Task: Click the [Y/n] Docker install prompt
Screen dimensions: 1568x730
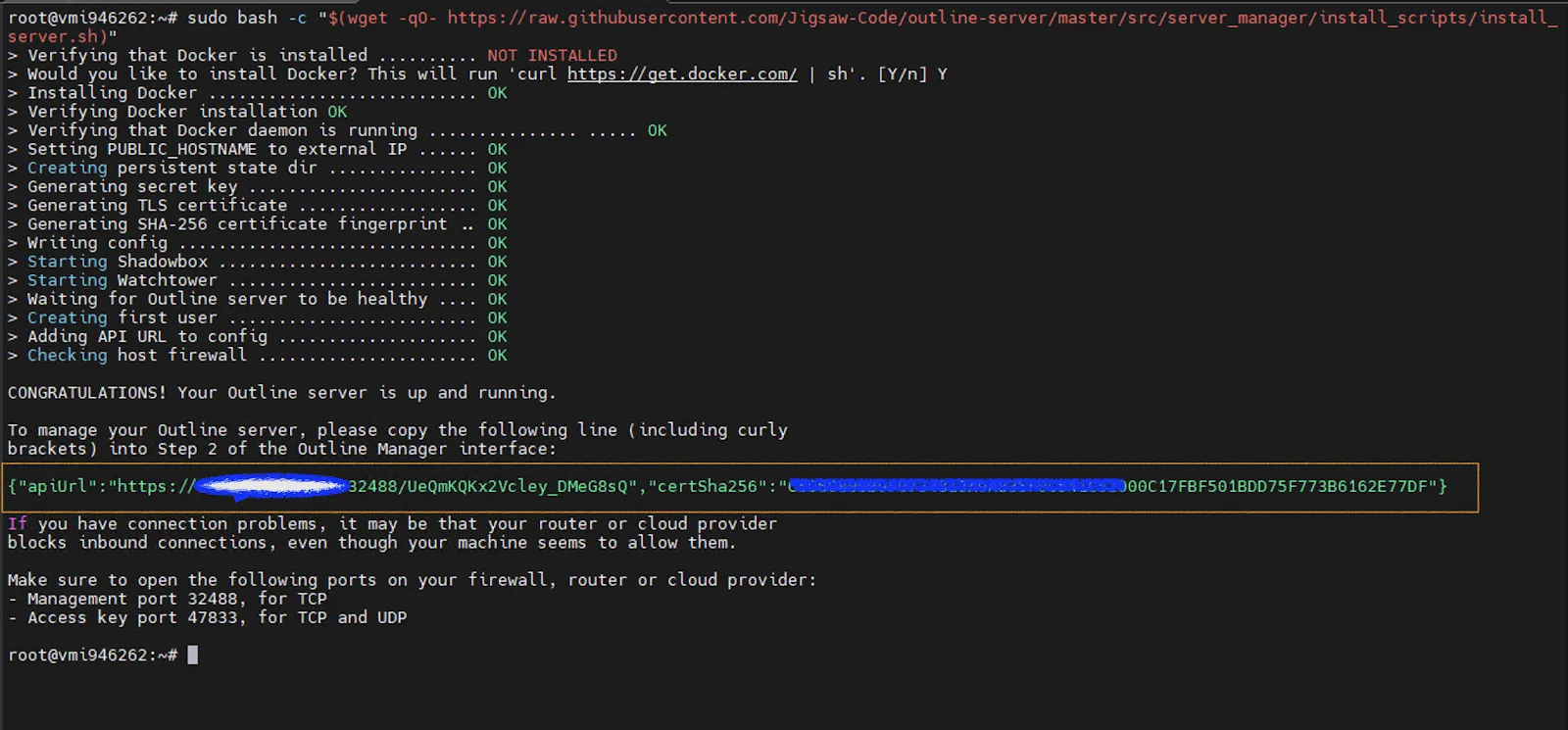Action: (903, 74)
